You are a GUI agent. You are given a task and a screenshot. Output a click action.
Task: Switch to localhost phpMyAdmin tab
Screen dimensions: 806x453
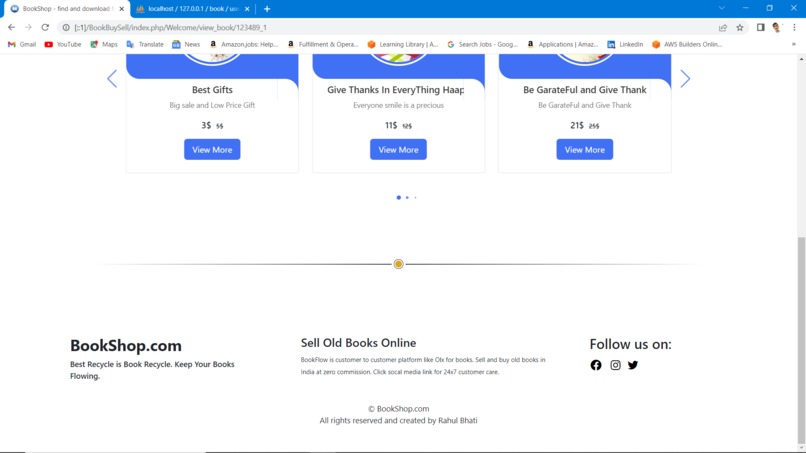tap(193, 9)
